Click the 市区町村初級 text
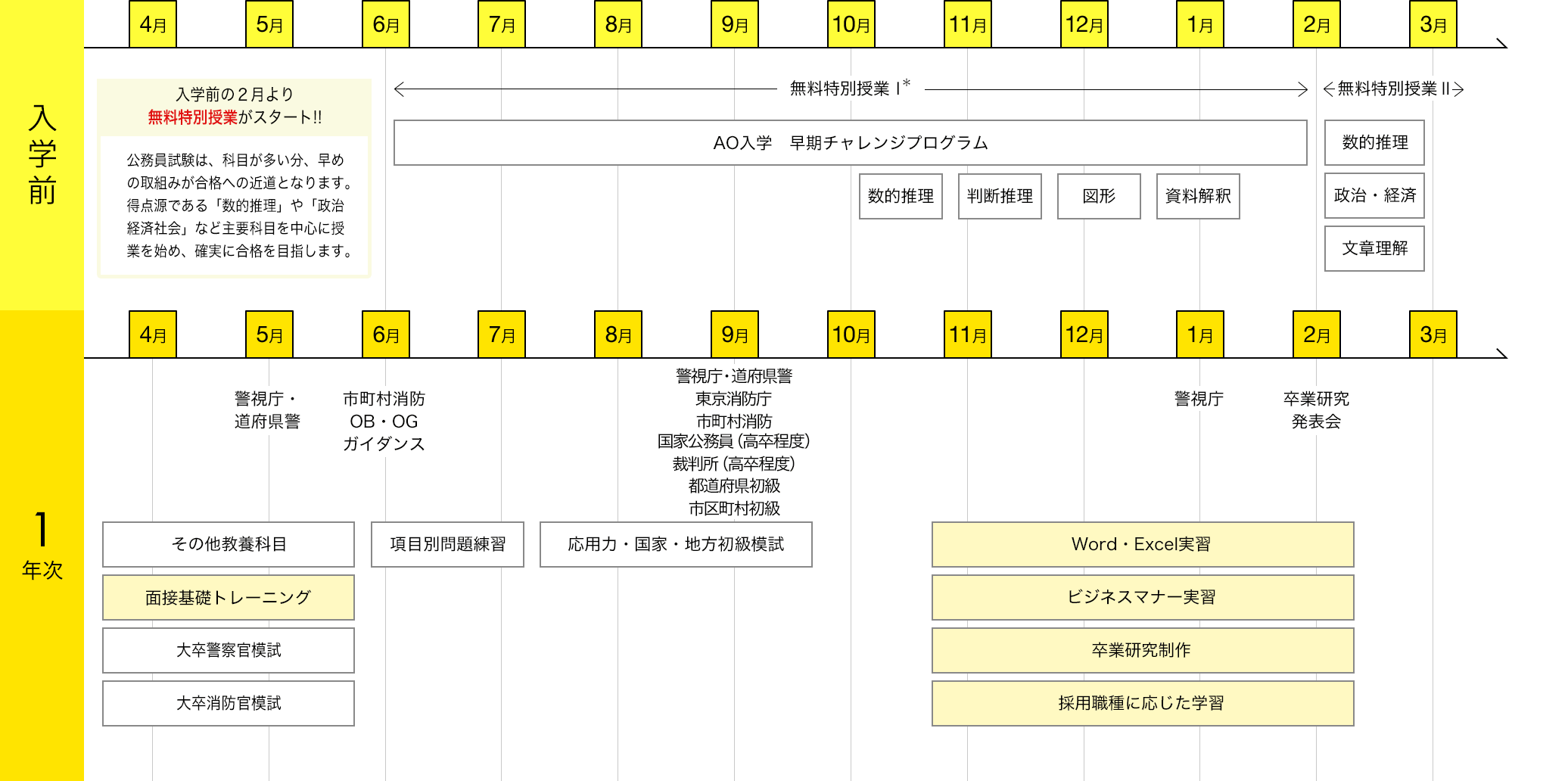The image size is (1568, 781). 734,509
